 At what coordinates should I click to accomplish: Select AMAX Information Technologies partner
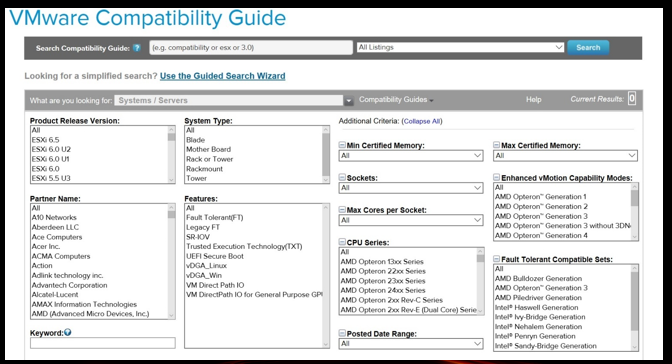click(84, 304)
